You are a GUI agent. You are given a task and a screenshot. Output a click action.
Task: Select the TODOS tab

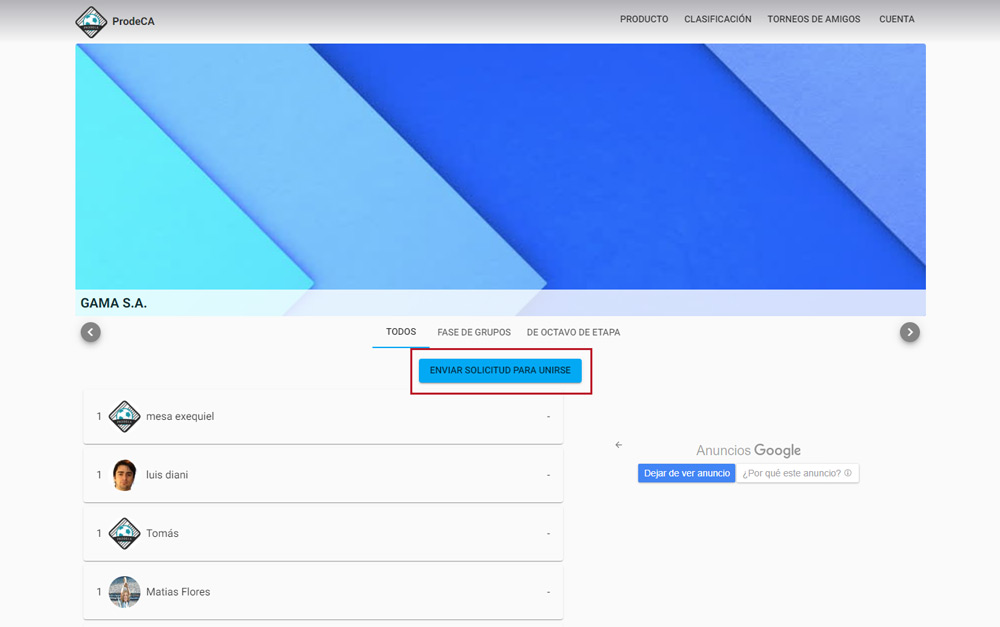click(401, 332)
